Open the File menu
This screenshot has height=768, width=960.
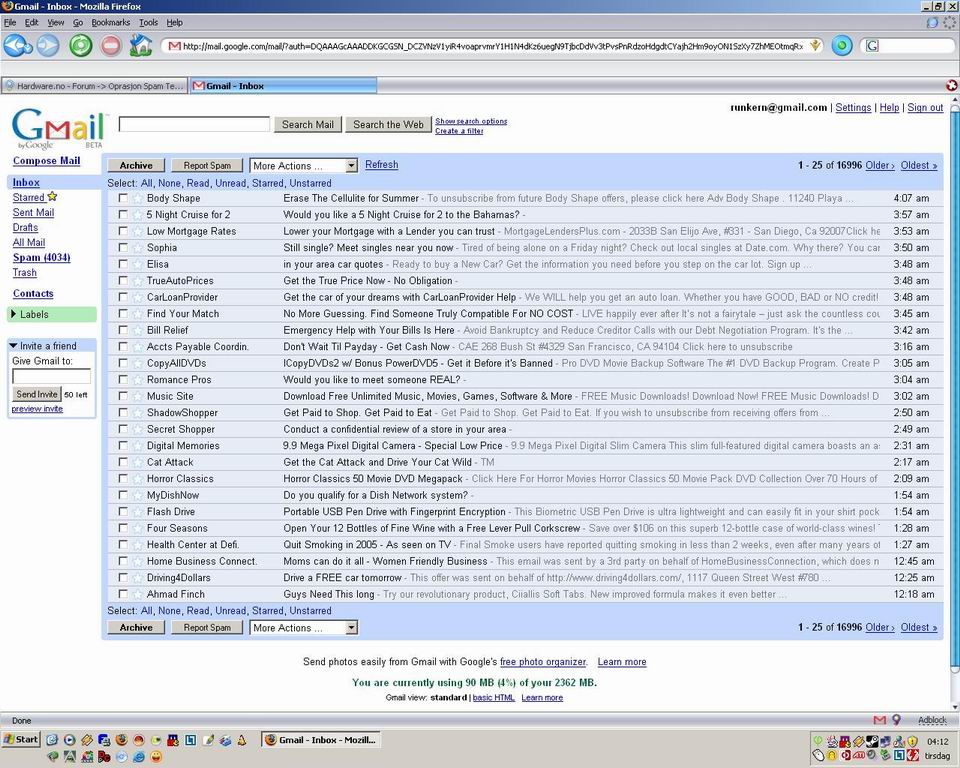click(x=10, y=23)
